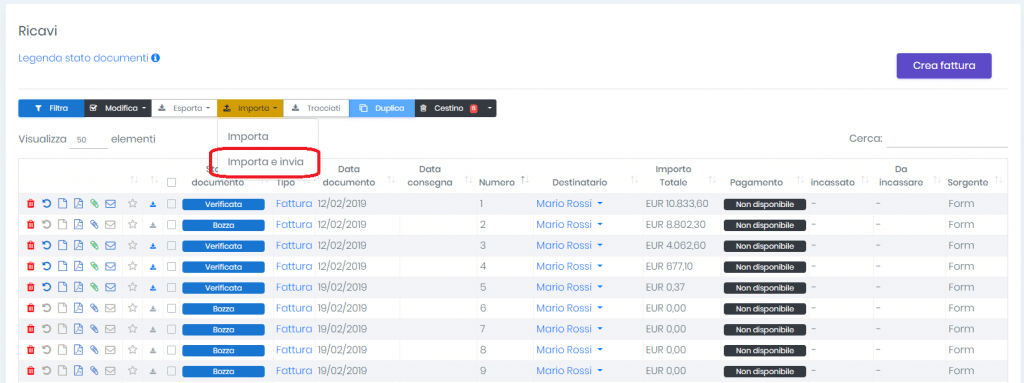The width and height of the screenshot is (1024, 383).
Task: Tick the checkbox for invoice number 9
Action: click(x=172, y=371)
